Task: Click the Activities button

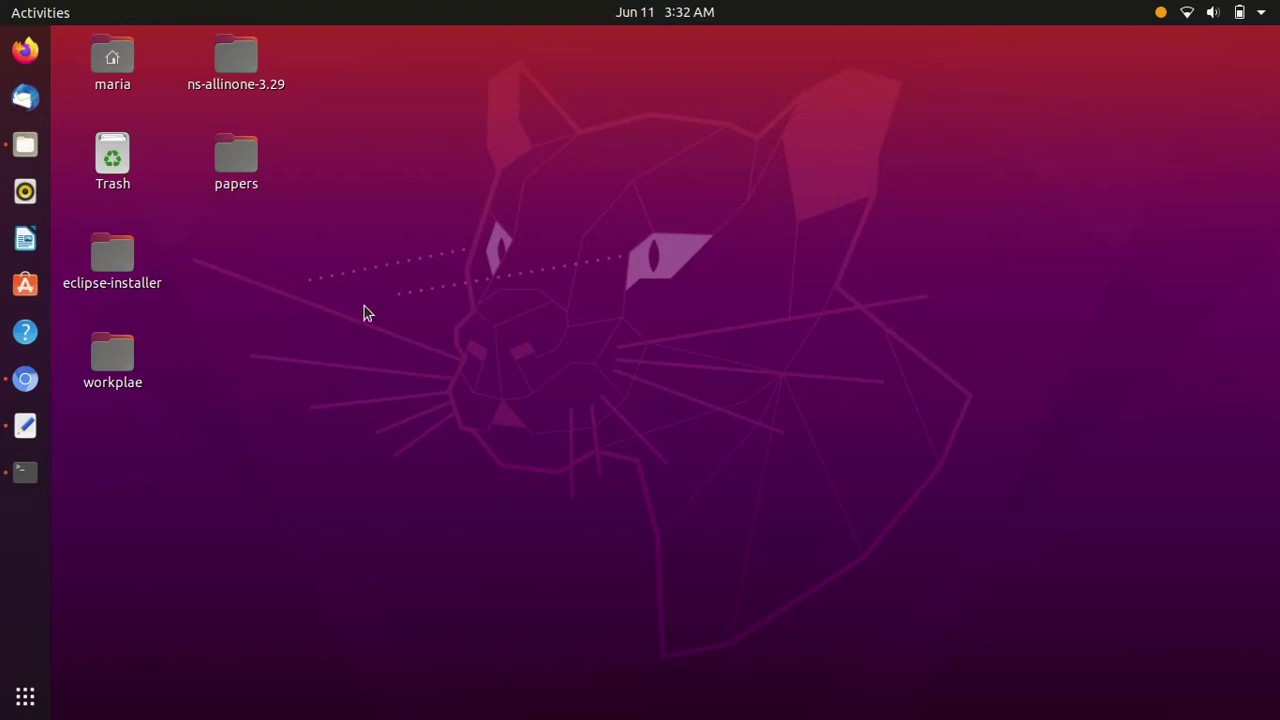Action: pyautogui.click(x=40, y=12)
